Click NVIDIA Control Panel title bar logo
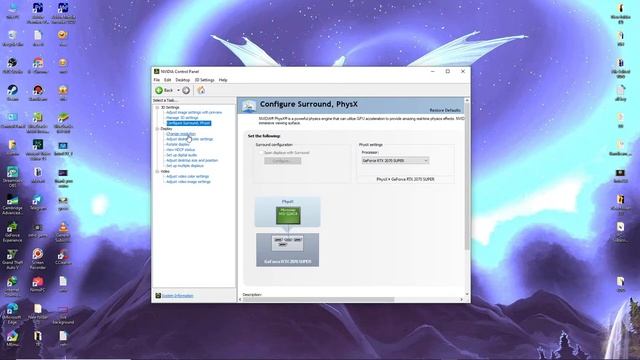 coord(156,71)
